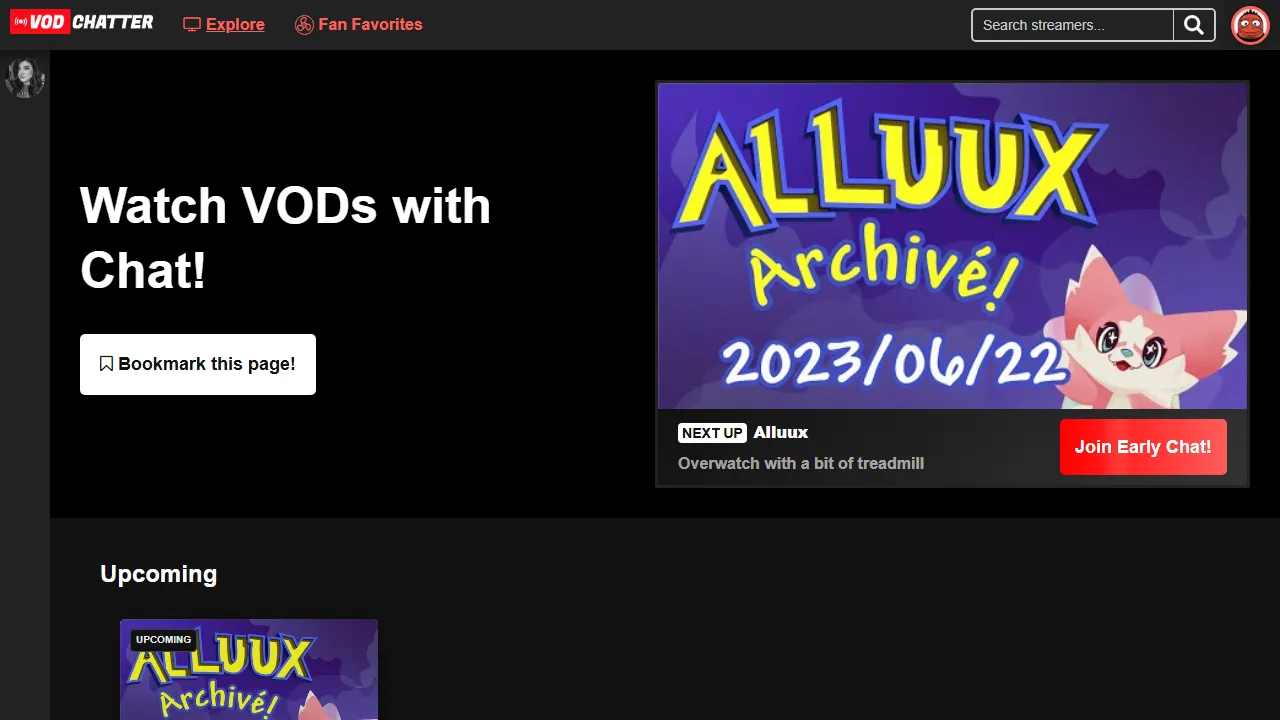Focus the Search streamers input field
This screenshot has height=720, width=1280.
pyautogui.click(x=1072, y=25)
